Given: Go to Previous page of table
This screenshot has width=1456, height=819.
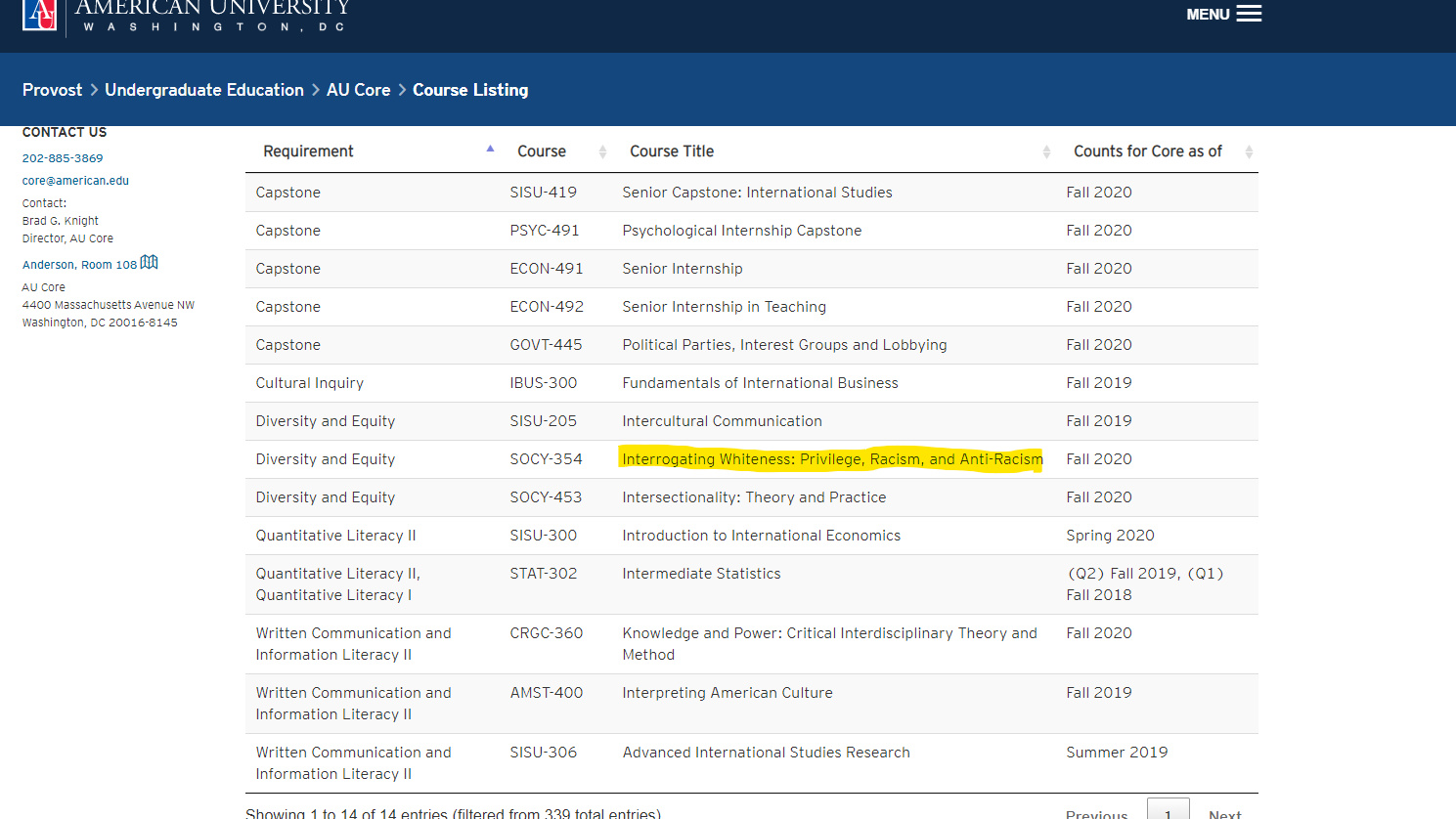Looking at the screenshot, I should [x=1096, y=813].
